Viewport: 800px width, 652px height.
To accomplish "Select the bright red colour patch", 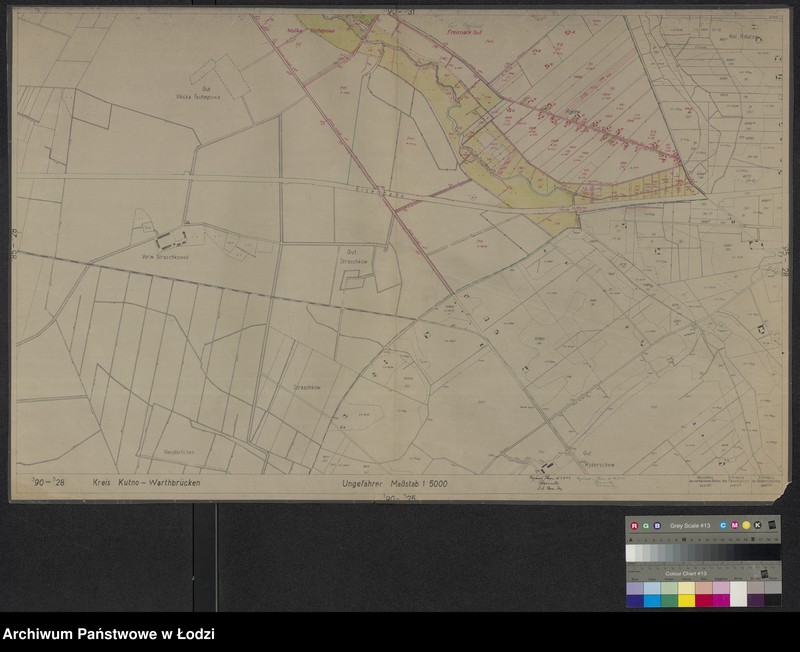I will coord(704,600).
